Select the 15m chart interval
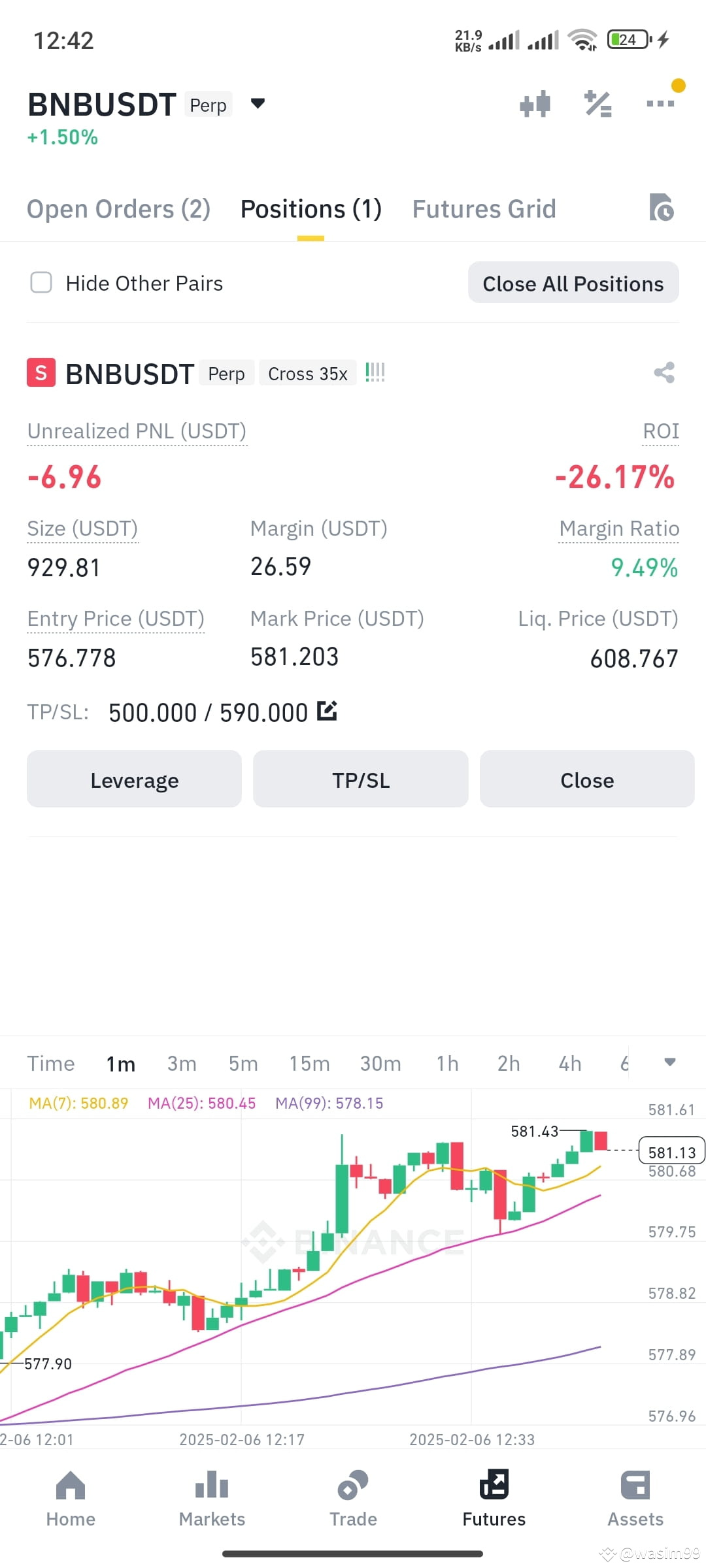 click(x=310, y=1064)
